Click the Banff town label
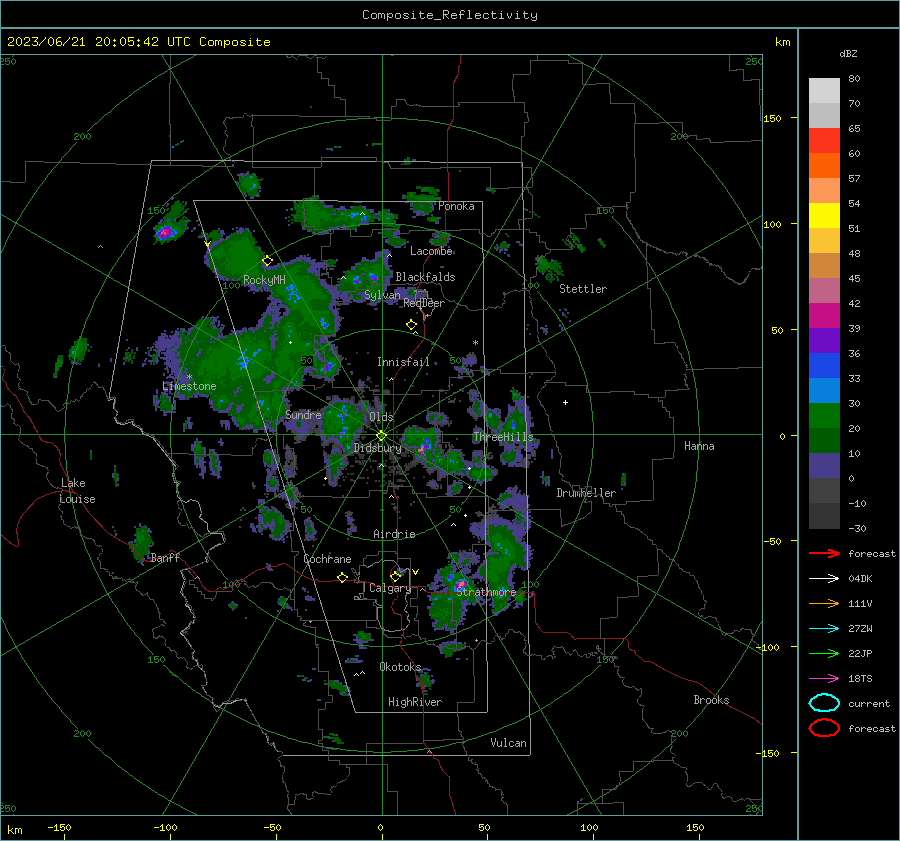The image size is (900, 841). point(165,558)
